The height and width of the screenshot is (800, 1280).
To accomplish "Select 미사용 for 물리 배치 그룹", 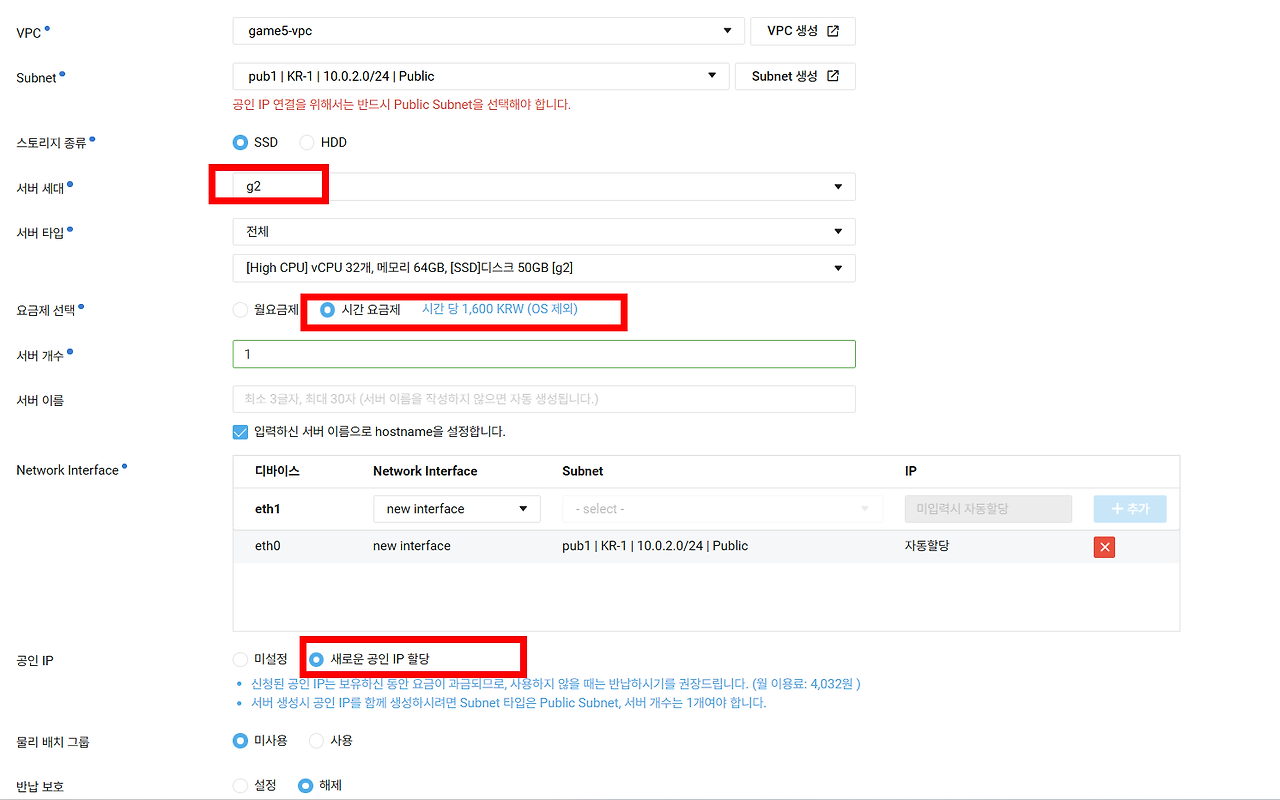I will click(x=240, y=741).
